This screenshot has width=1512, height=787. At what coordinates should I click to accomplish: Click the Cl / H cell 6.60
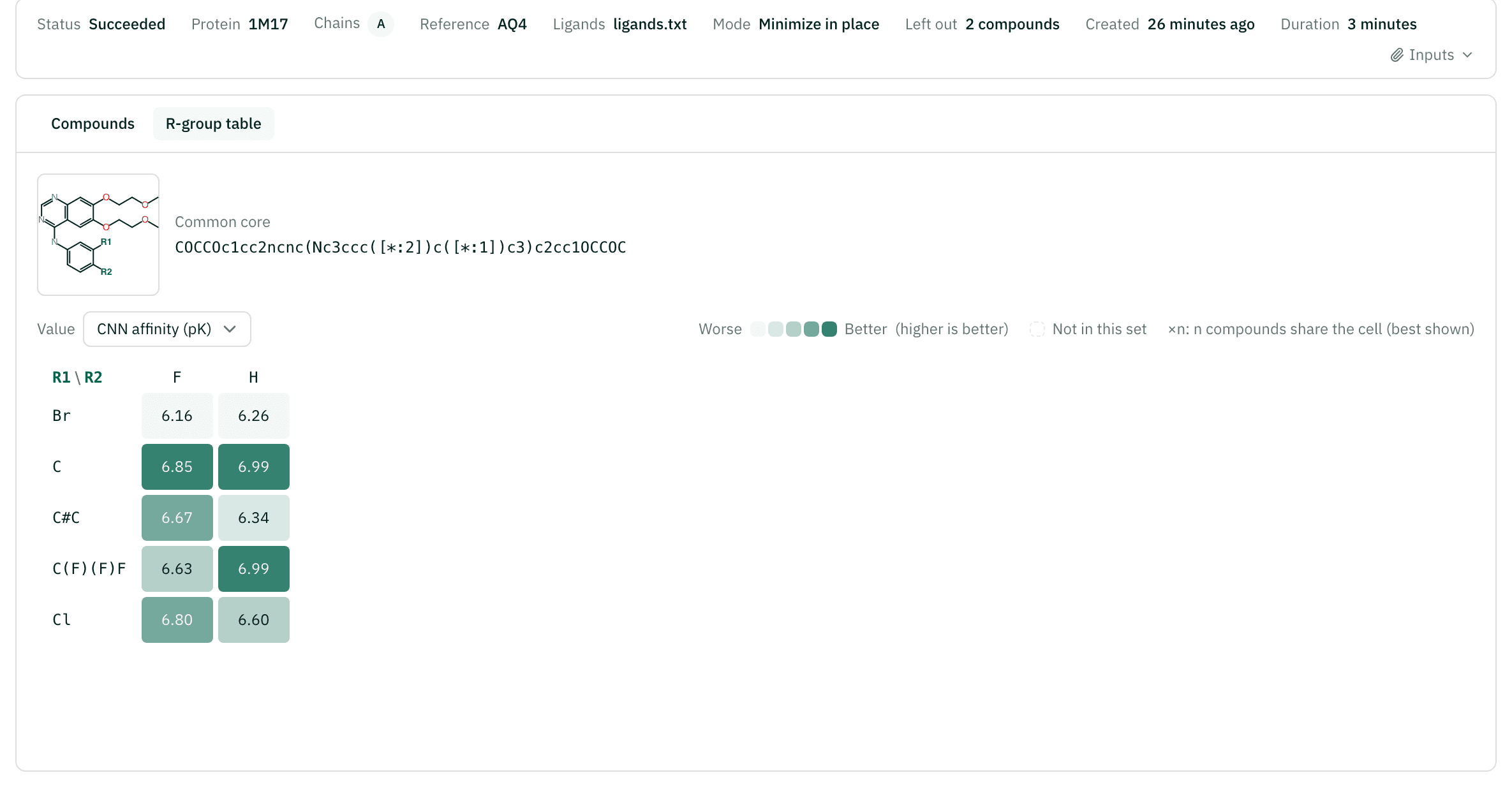tap(254, 620)
